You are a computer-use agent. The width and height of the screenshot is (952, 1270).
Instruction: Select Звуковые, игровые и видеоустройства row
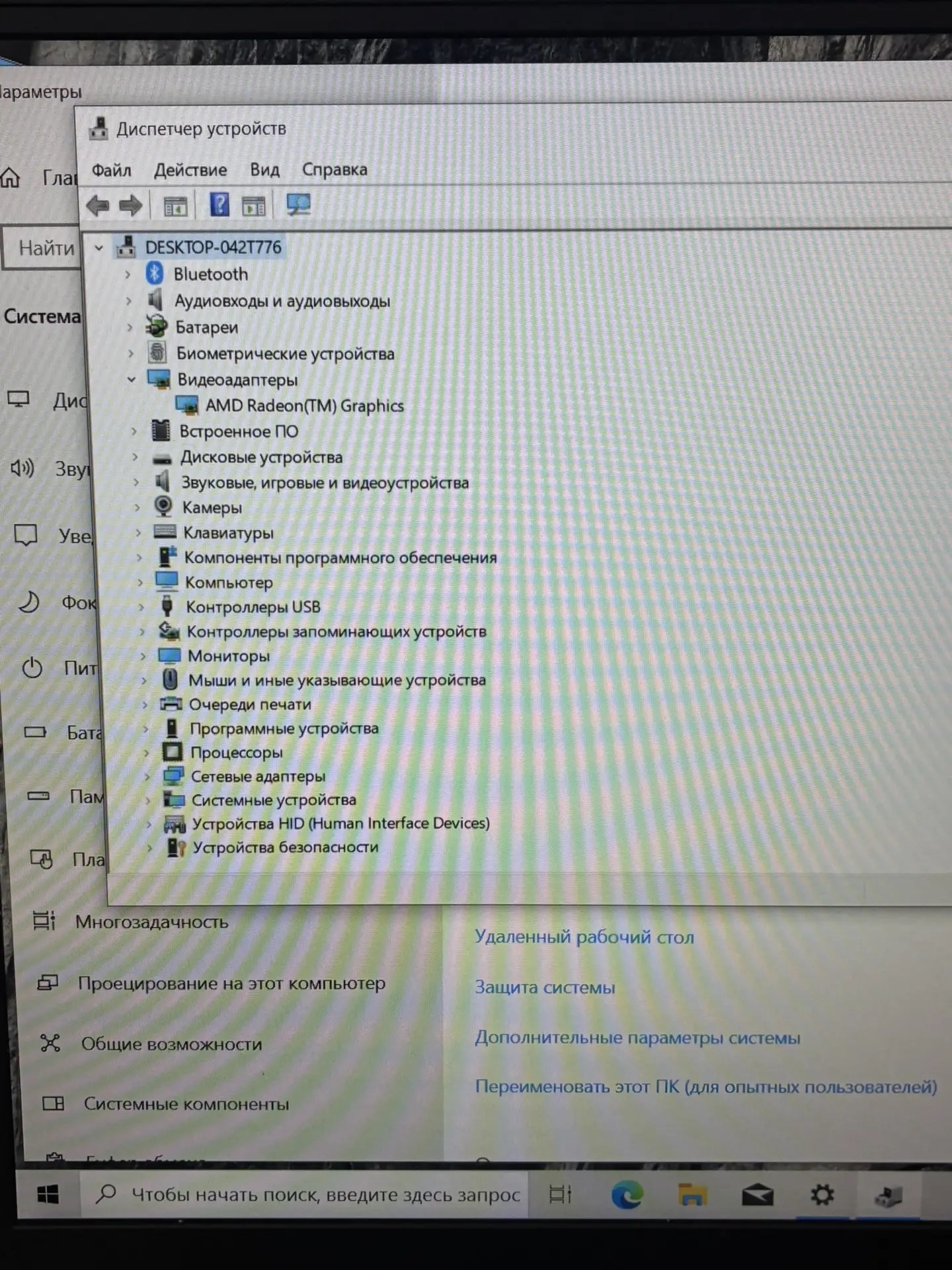[x=325, y=483]
